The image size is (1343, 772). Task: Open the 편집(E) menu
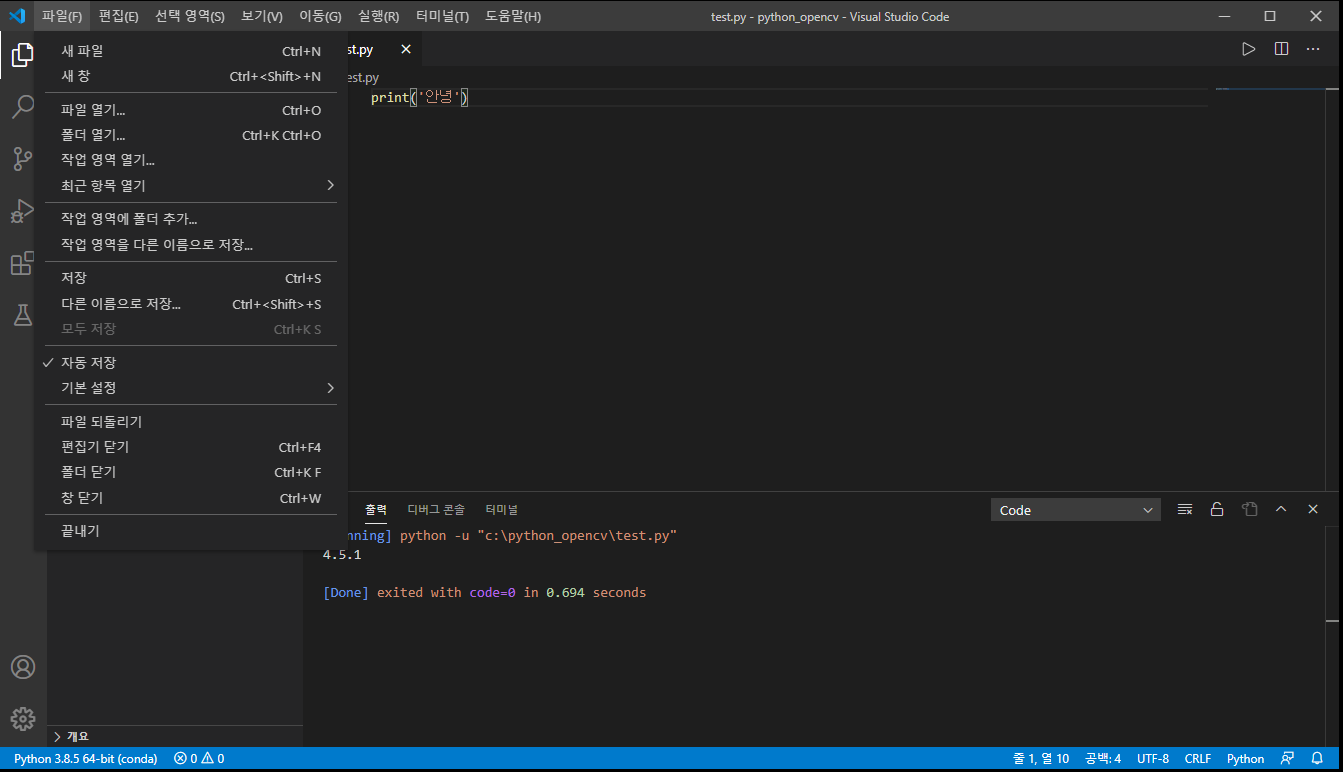click(119, 16)
